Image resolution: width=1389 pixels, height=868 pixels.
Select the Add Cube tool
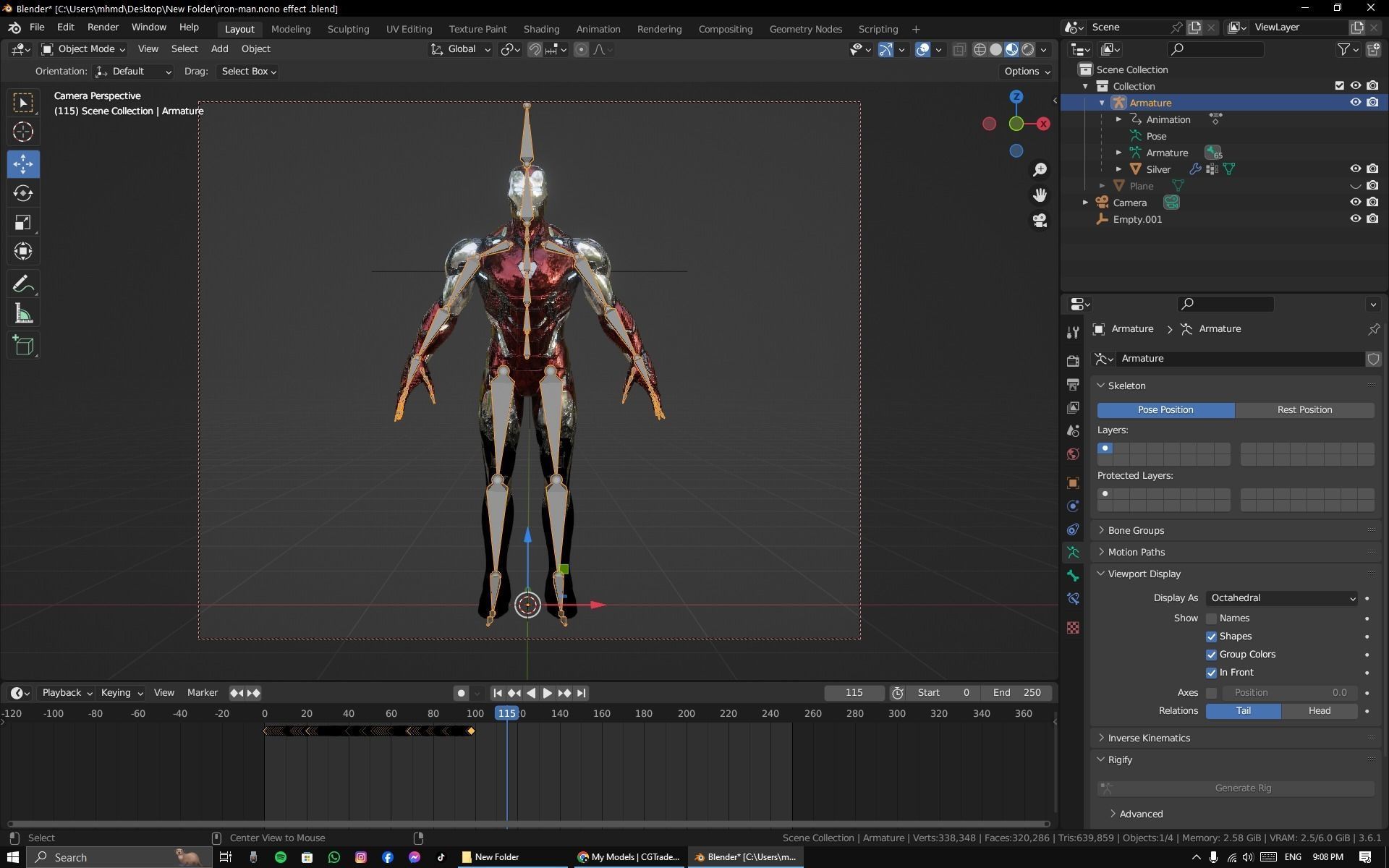23,346
